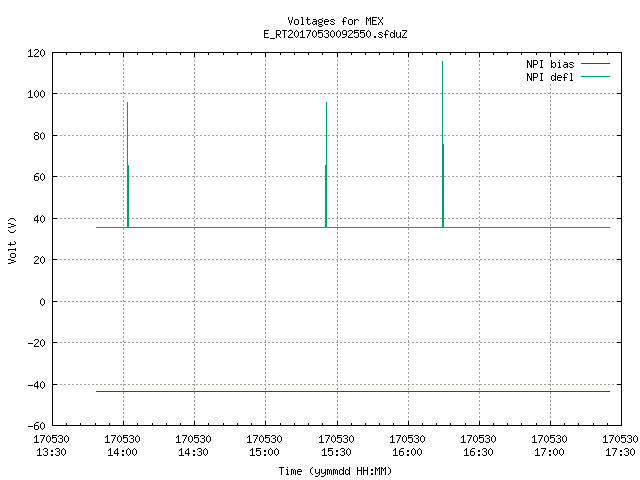Image resolution: width=640 pixels, height=480 pixels.
Task: Click the x-axis label 'Time (yymmdd HH:MM)'
Action: click(x=335, y=471)
